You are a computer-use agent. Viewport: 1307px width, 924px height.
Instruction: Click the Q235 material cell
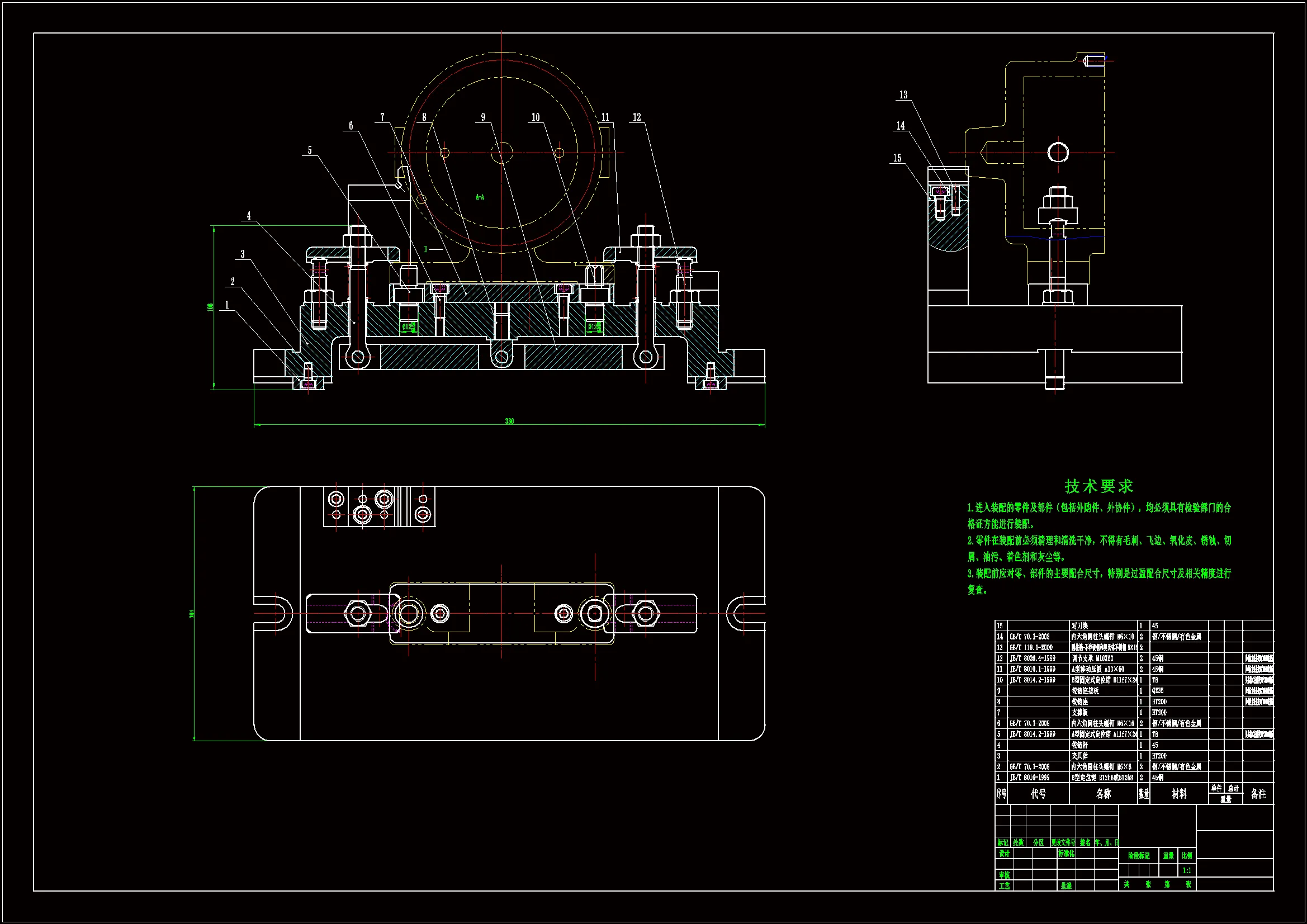[x=1158, y=690]
